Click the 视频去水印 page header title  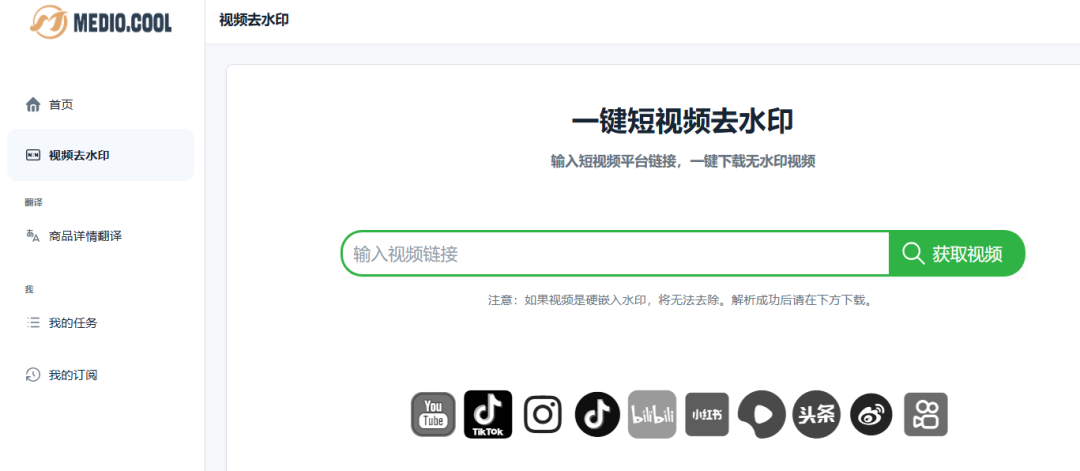[254, 20]
